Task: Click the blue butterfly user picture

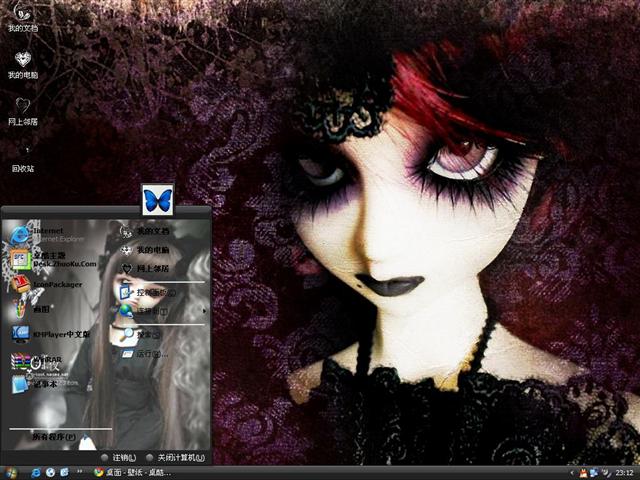Action: click(158, 200)
